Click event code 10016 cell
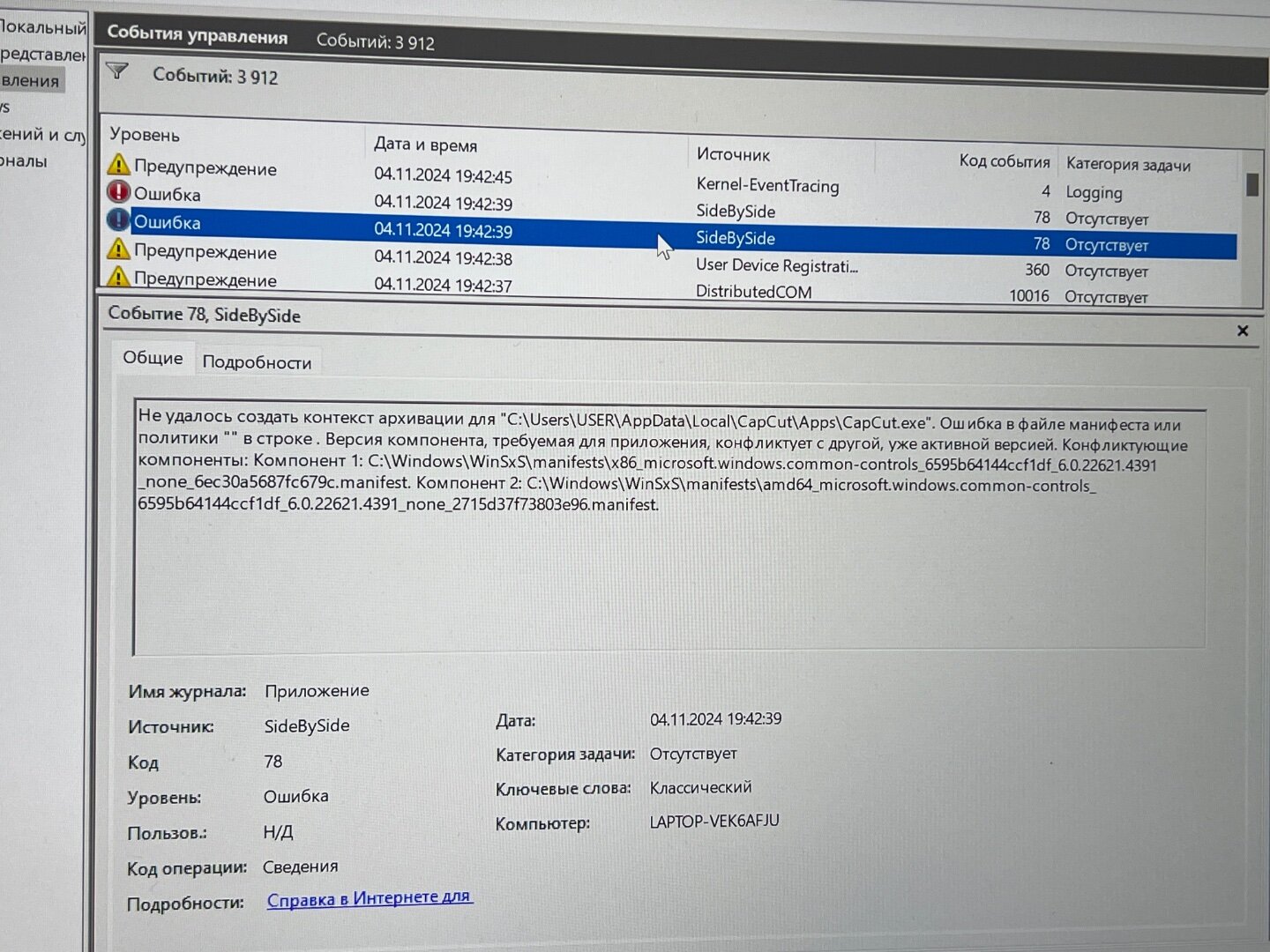The width and height of the screenshot is (1270, 952). (x=1029, y=295)
